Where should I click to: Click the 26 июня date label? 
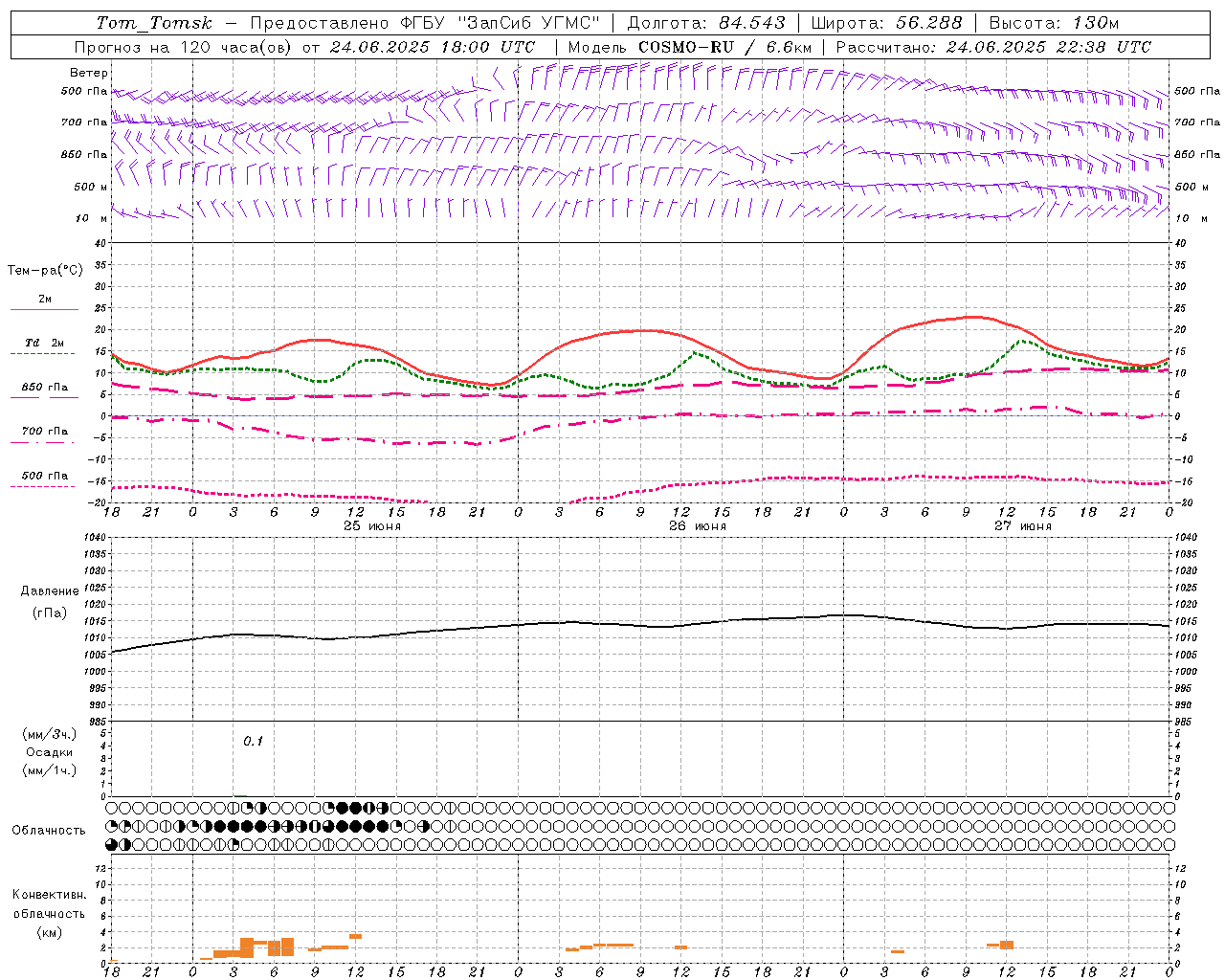point(698,525)
